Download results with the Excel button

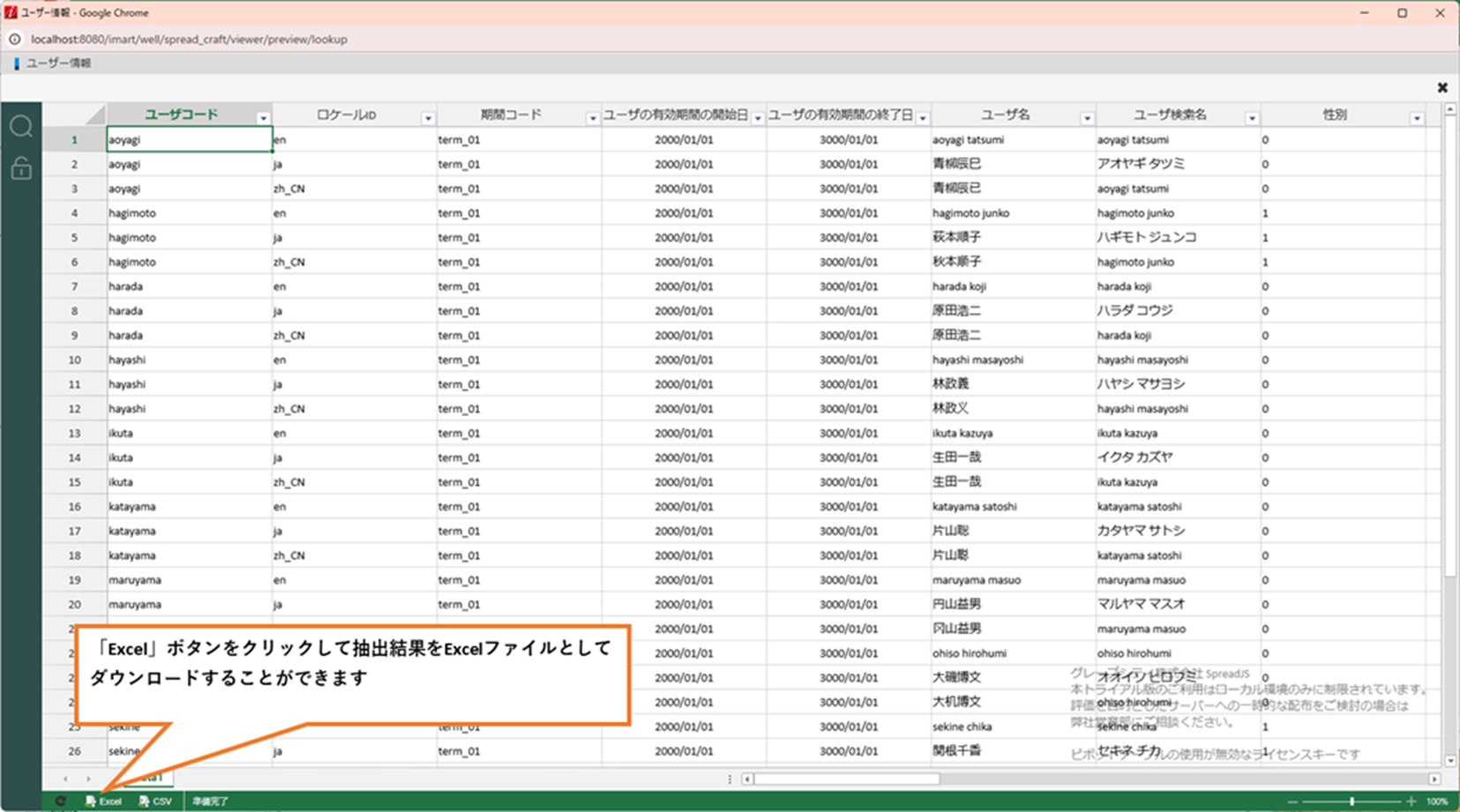[x=104, y=801]
